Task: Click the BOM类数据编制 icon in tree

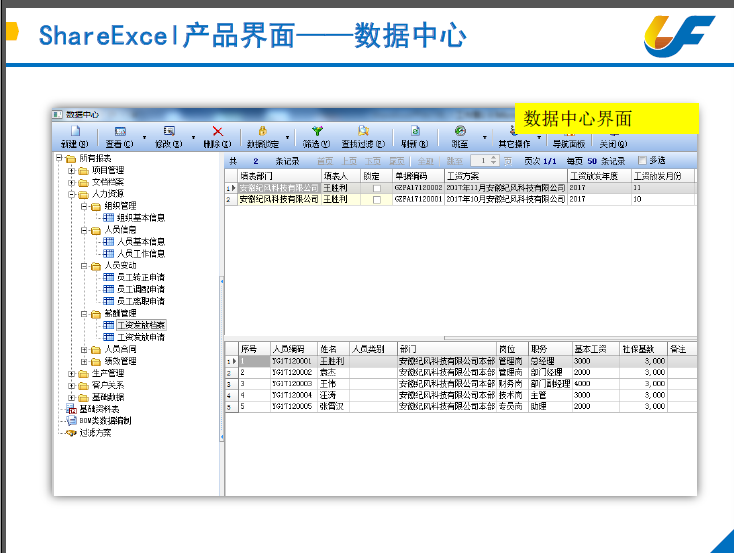Action: click(x=71, y=421)
